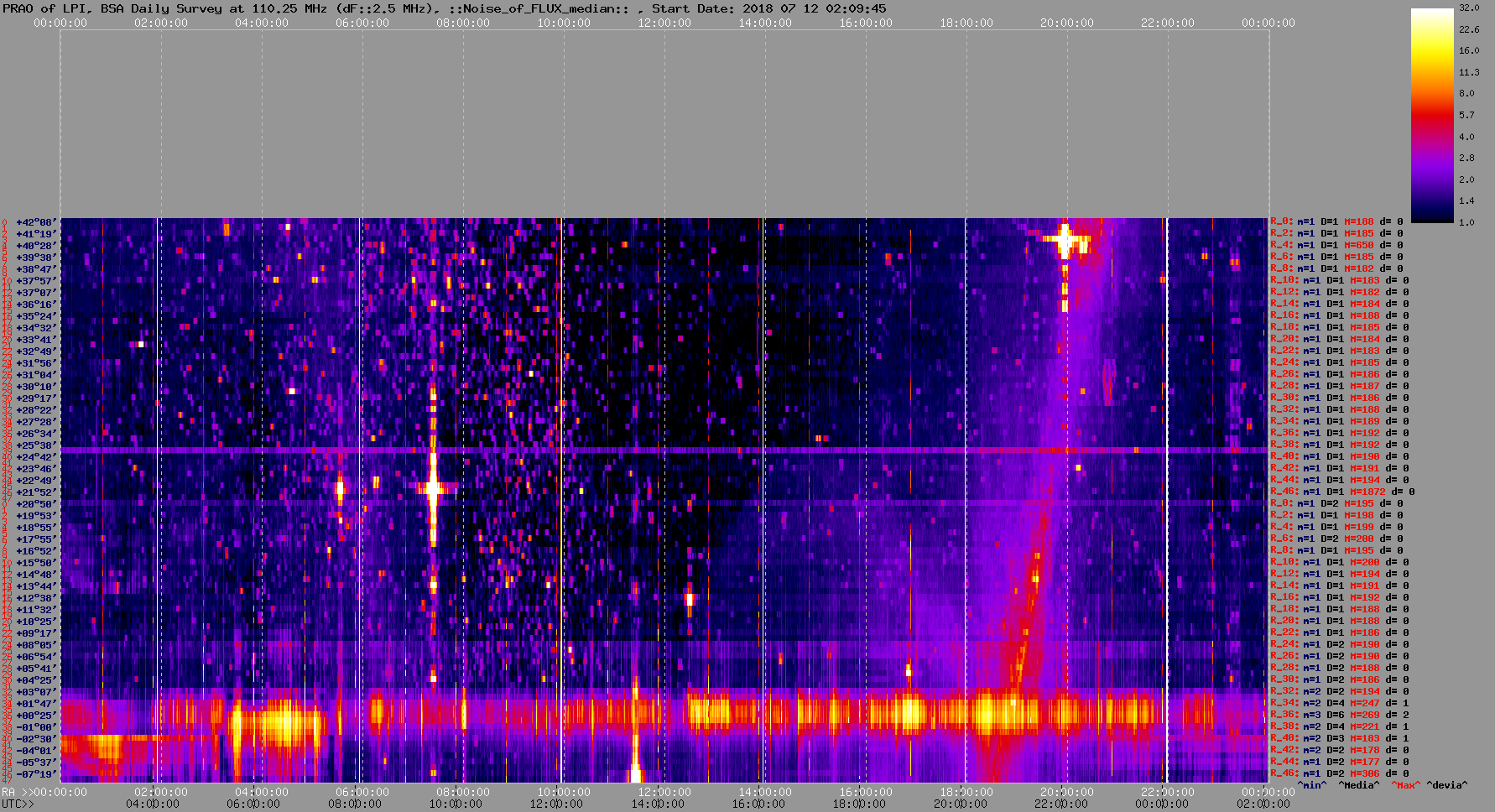Click the bright white source on +40°28' row
The height and width of the screenshot is (812, 1495).
click(1065, 240)
